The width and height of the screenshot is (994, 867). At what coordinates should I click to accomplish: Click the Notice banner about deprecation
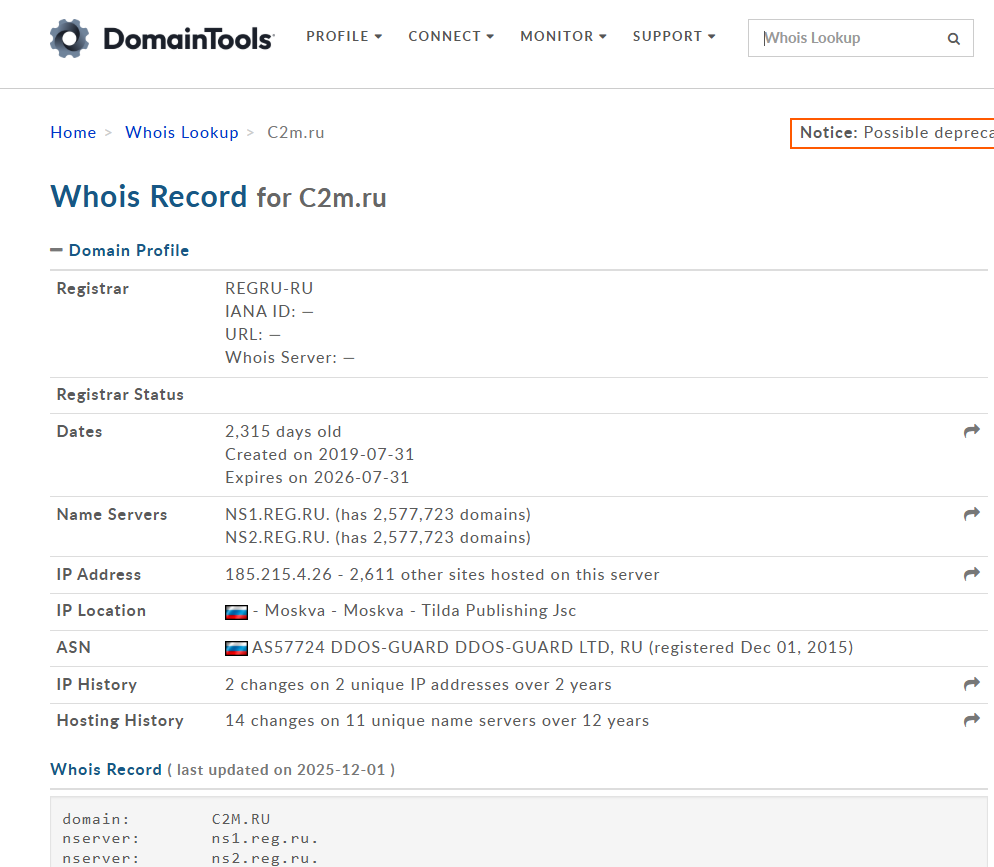tap(895, 133)
